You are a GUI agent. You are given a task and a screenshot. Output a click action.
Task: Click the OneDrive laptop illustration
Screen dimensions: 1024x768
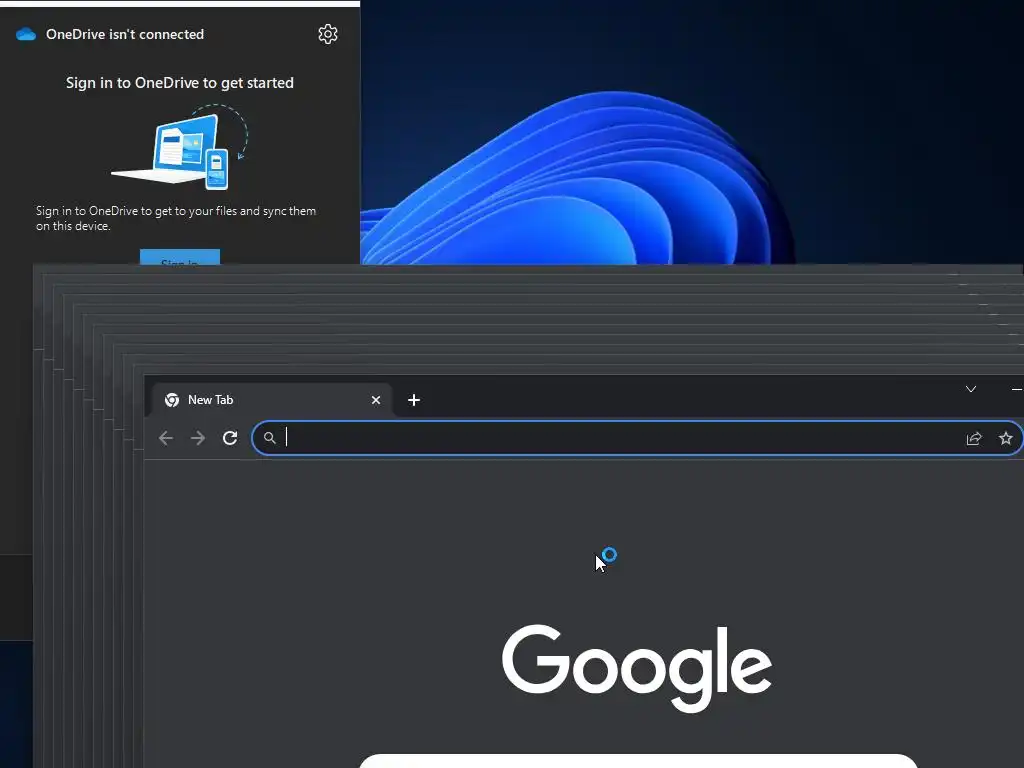[180, 148]
